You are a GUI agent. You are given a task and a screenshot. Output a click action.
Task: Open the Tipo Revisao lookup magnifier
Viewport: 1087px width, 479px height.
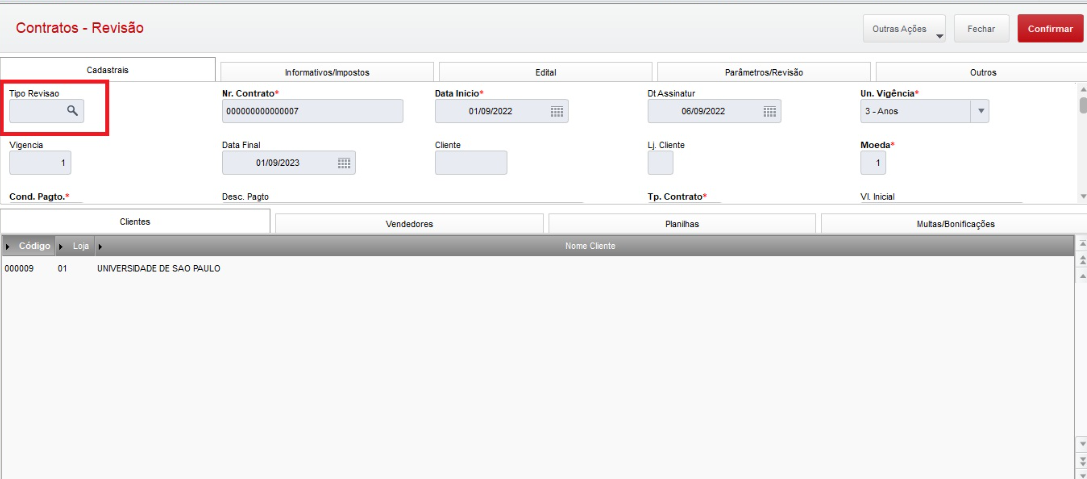(72, 111)
